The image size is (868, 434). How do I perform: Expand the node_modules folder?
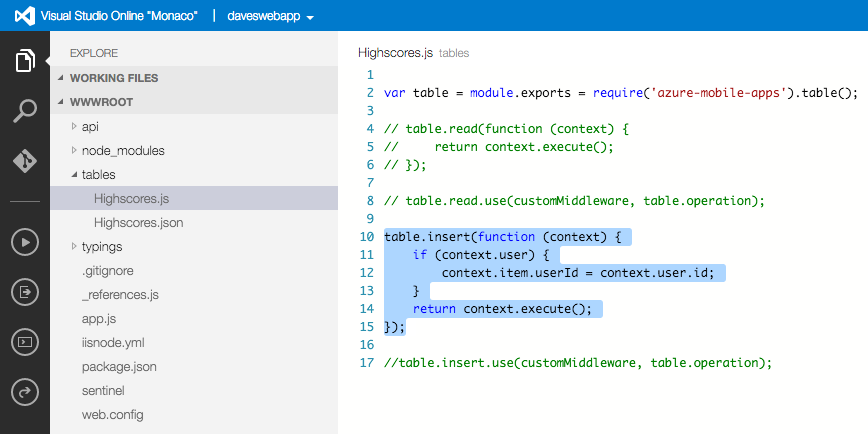click(123, 150)
